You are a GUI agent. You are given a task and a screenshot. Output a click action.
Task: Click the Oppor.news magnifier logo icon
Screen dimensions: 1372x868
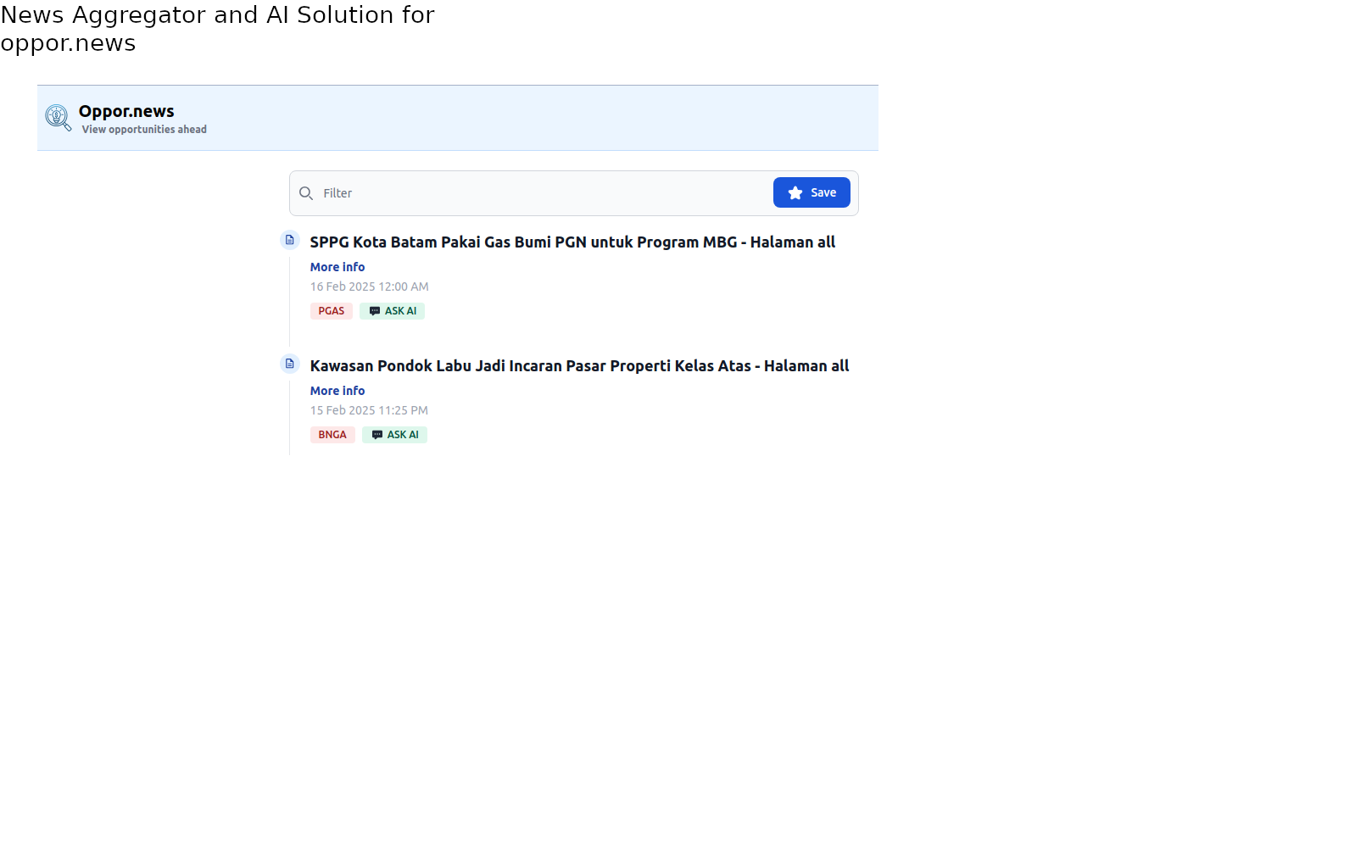58,117
